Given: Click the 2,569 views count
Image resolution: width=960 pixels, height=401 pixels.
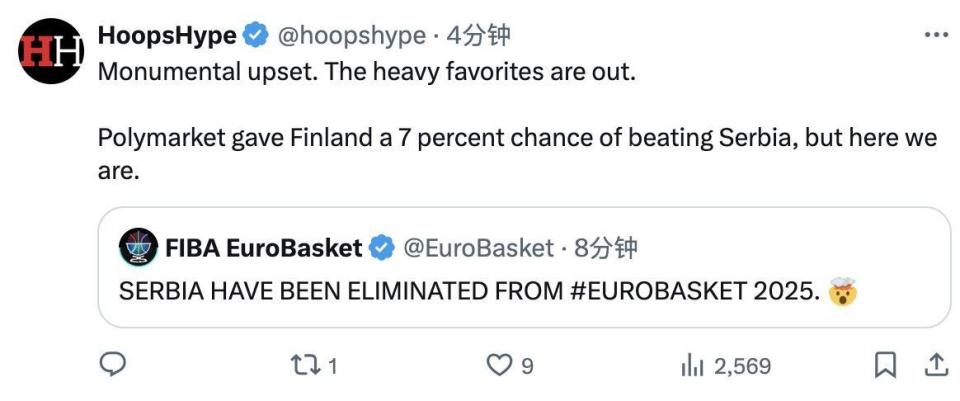Looking at the screenshot, I should 742,367.
